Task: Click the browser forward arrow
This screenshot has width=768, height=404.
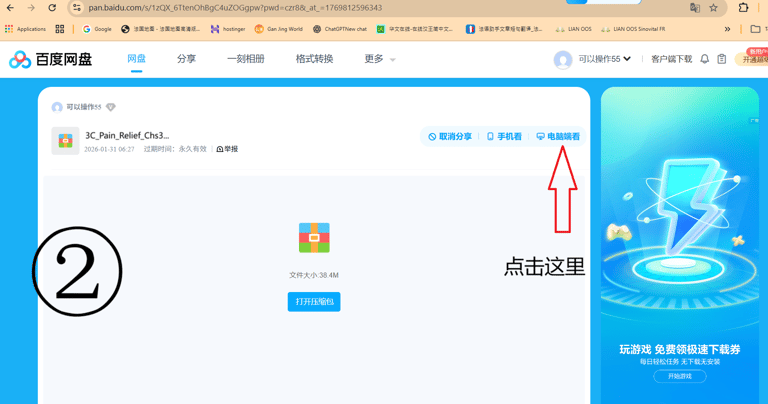Action: tap(31, 8)
